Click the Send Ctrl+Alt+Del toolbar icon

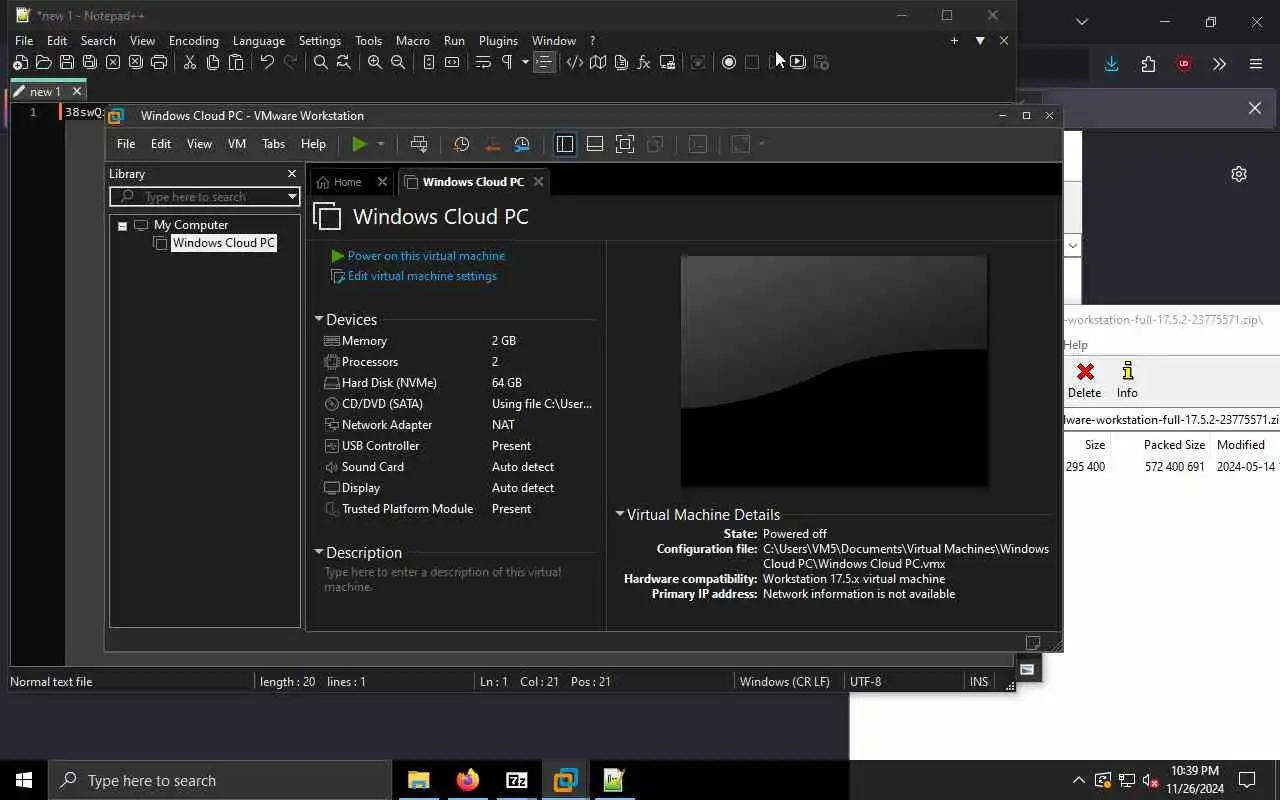(419, 144)
